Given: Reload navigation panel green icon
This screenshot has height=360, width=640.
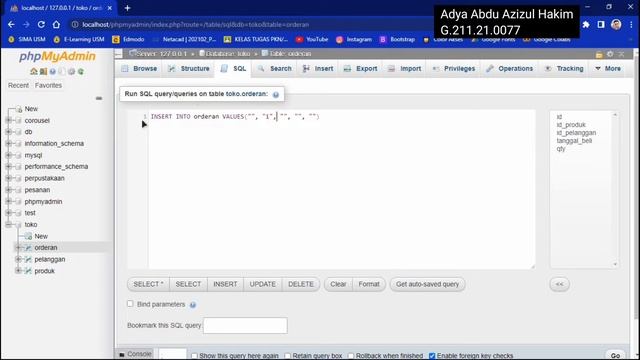Looking at the screenshot, I should tap(81, 71).
